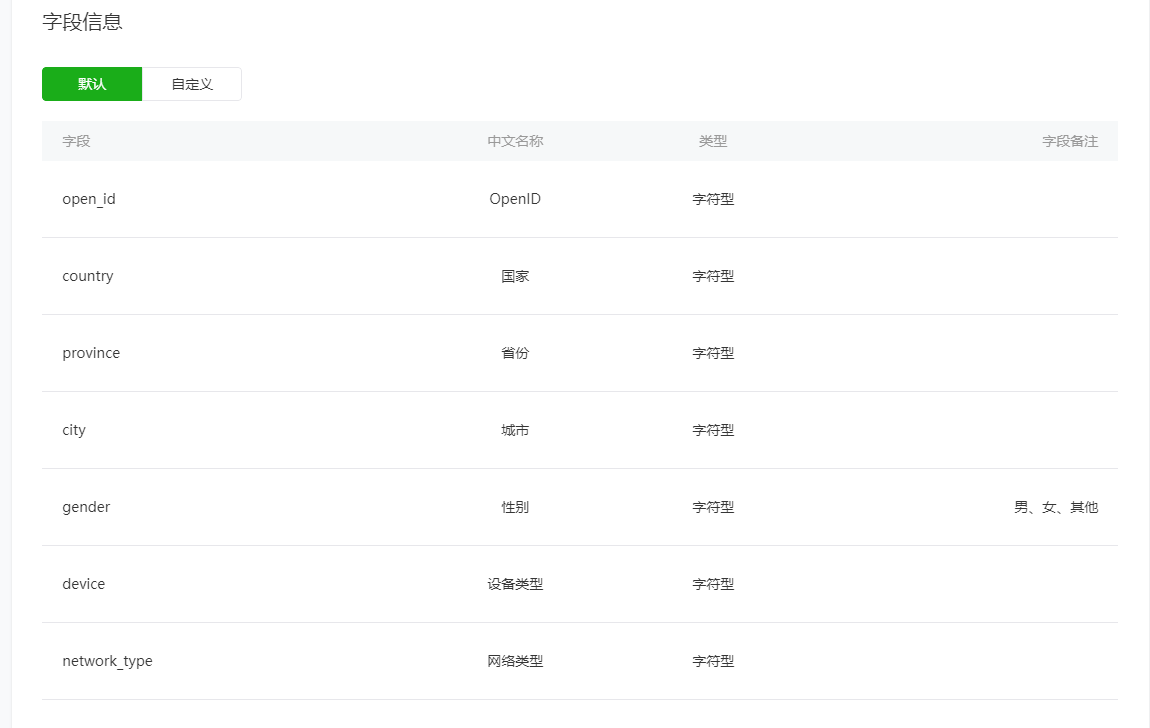Click 字符型 in the open_id row
Screen dimensions: 1150x728
tap(713, 199)
